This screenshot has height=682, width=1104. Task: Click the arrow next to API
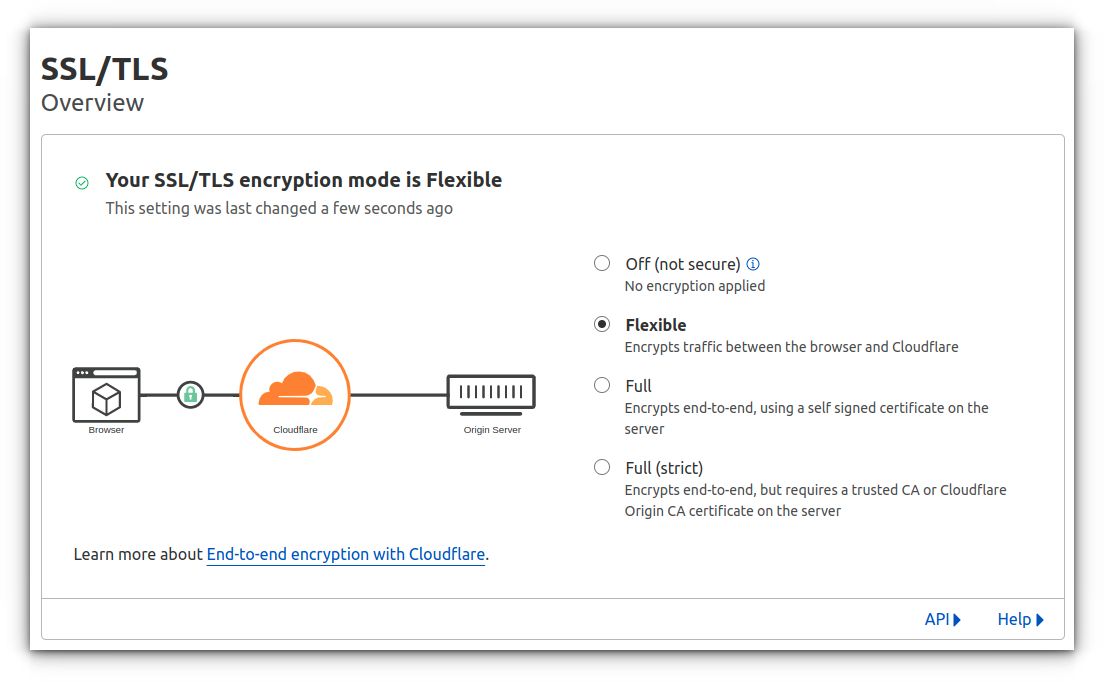click(957, 620)
